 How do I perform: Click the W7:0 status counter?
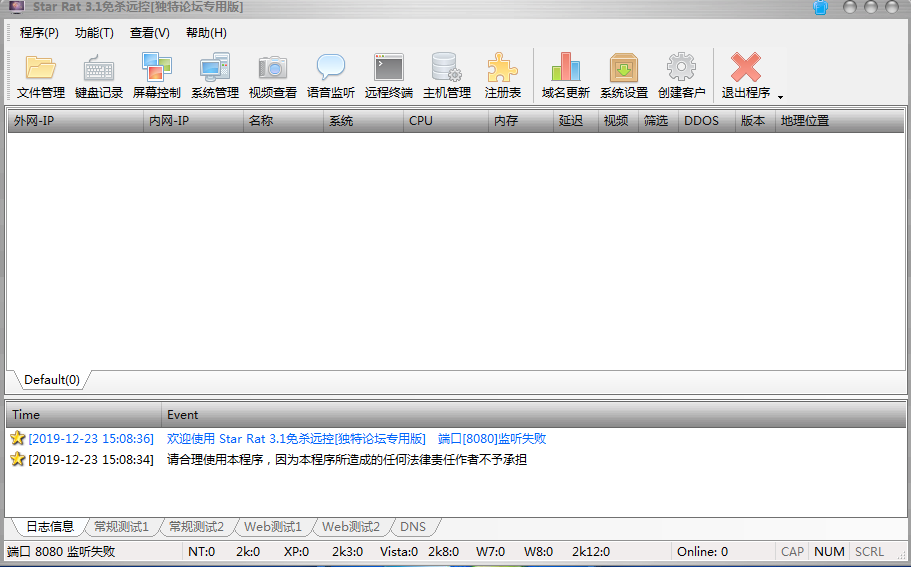tap(490, 551)
